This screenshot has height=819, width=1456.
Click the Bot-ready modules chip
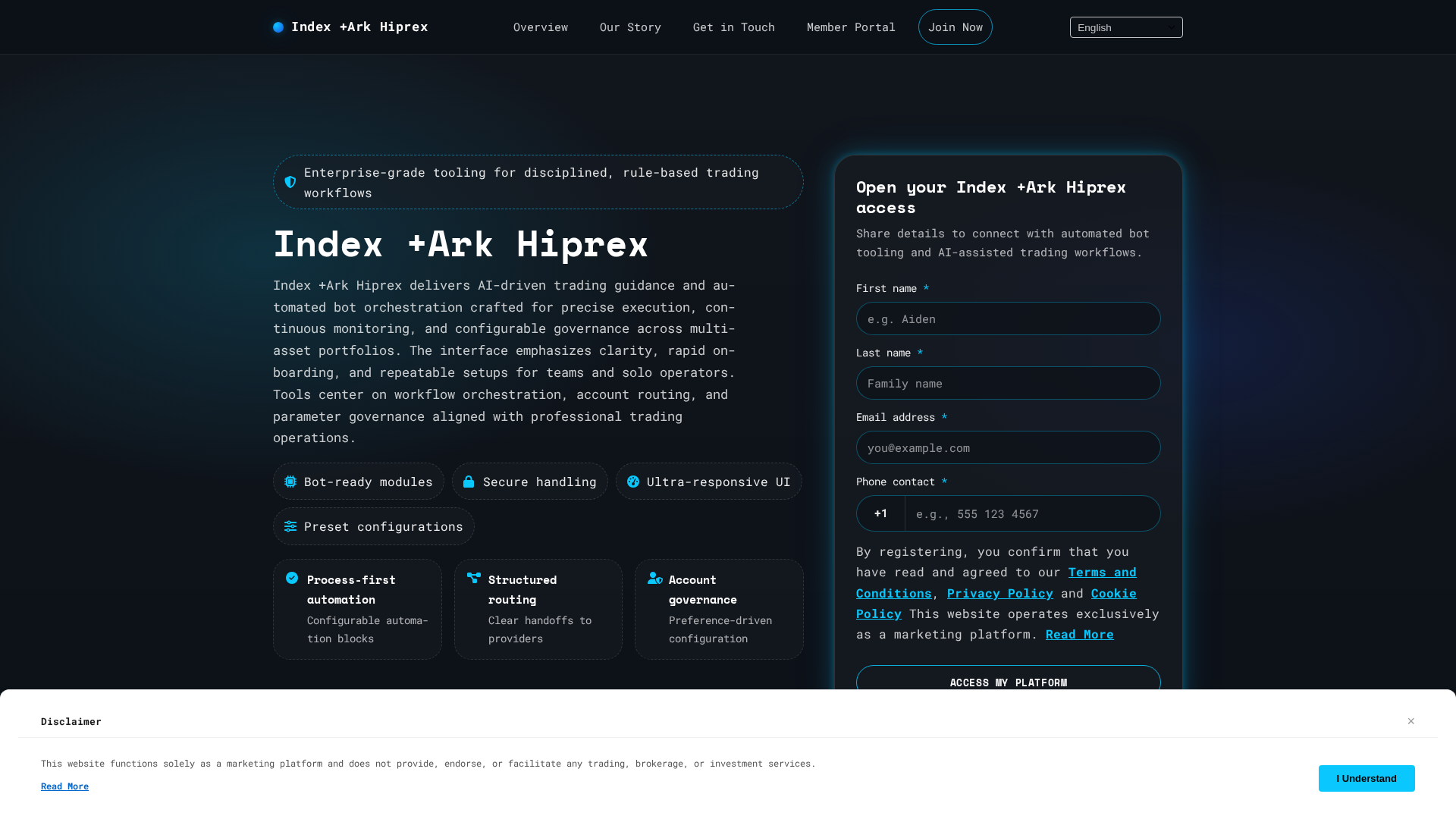pyautogui.click(x=359, y=482)
